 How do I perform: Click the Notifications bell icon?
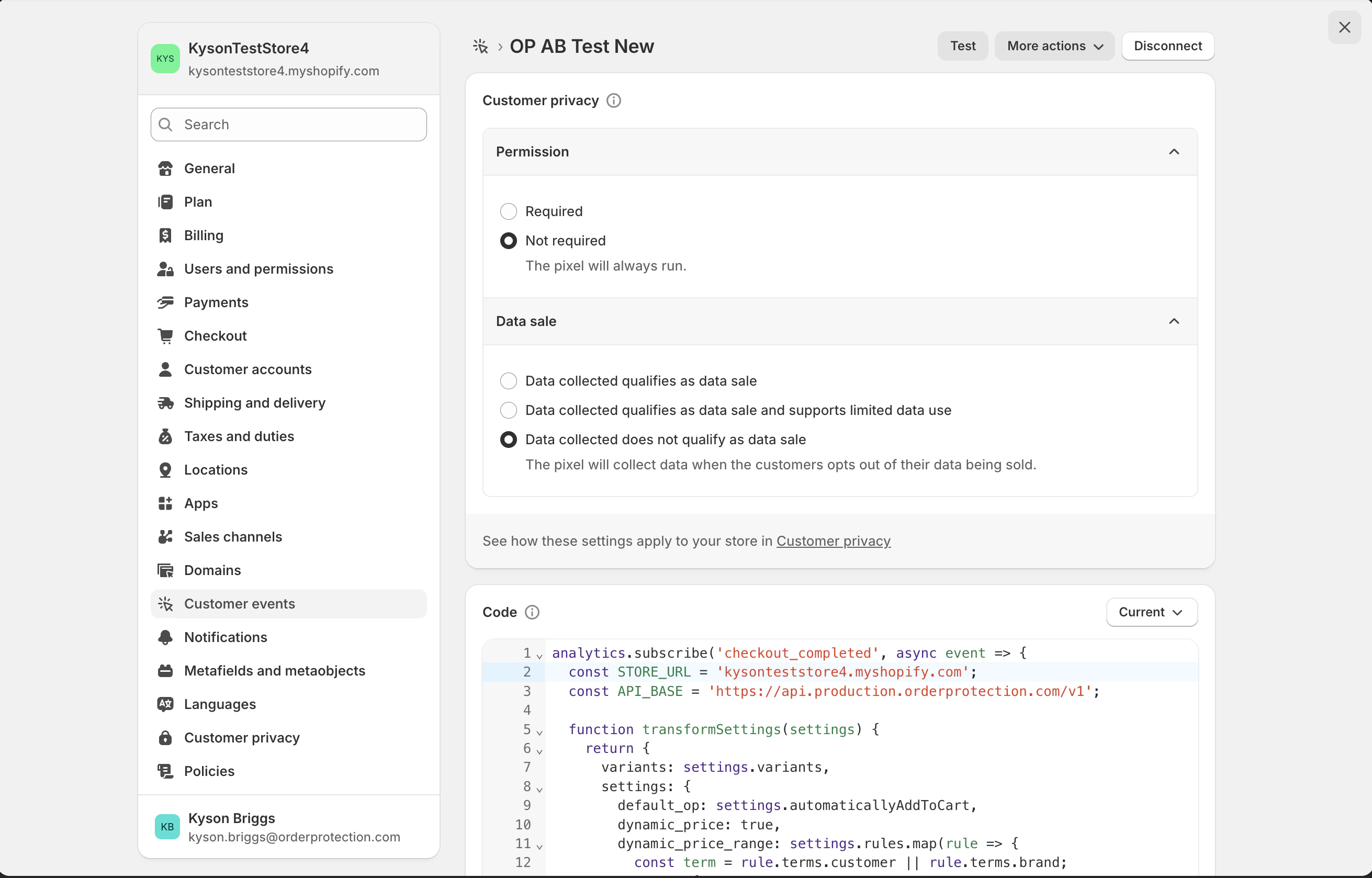click(x=165, y=637)
